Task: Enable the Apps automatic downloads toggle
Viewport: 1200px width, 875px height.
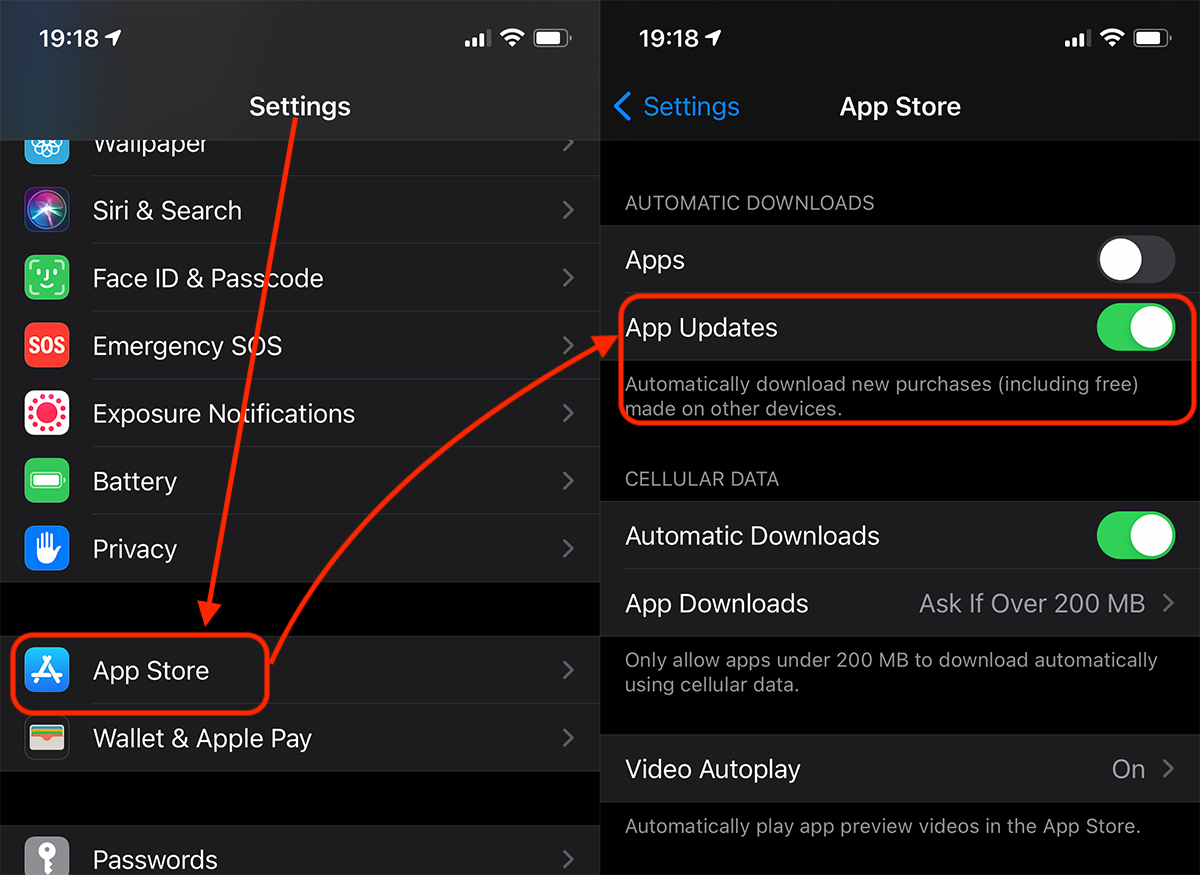Action: [1135, 260]
